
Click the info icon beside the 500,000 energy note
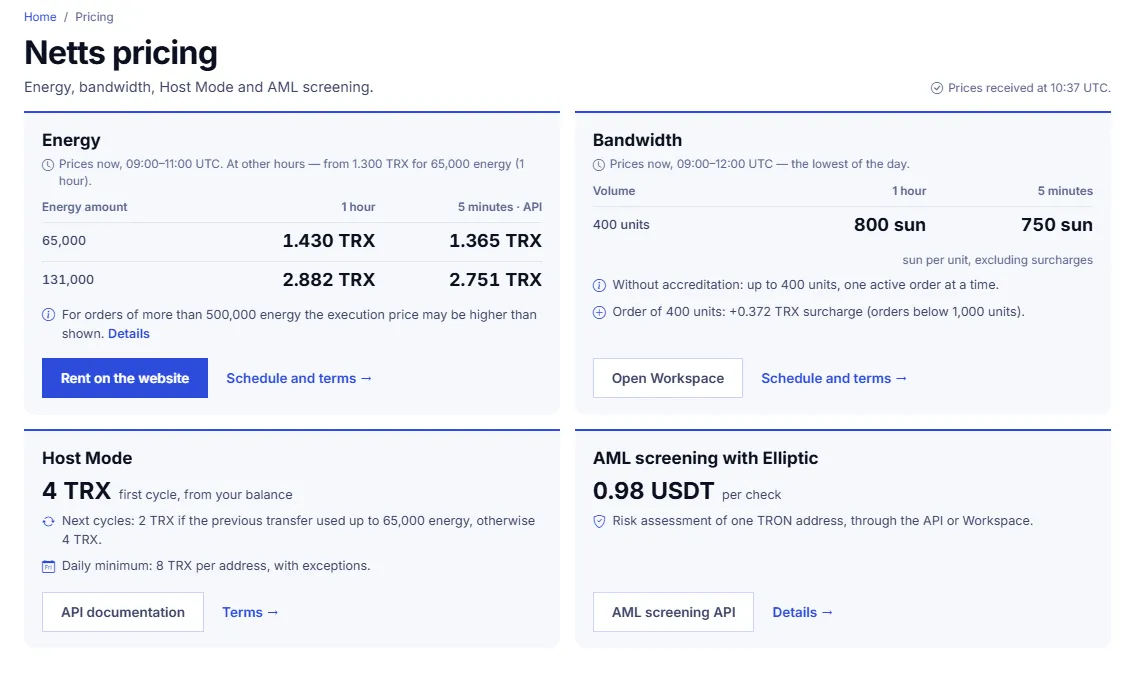(48, 315)
